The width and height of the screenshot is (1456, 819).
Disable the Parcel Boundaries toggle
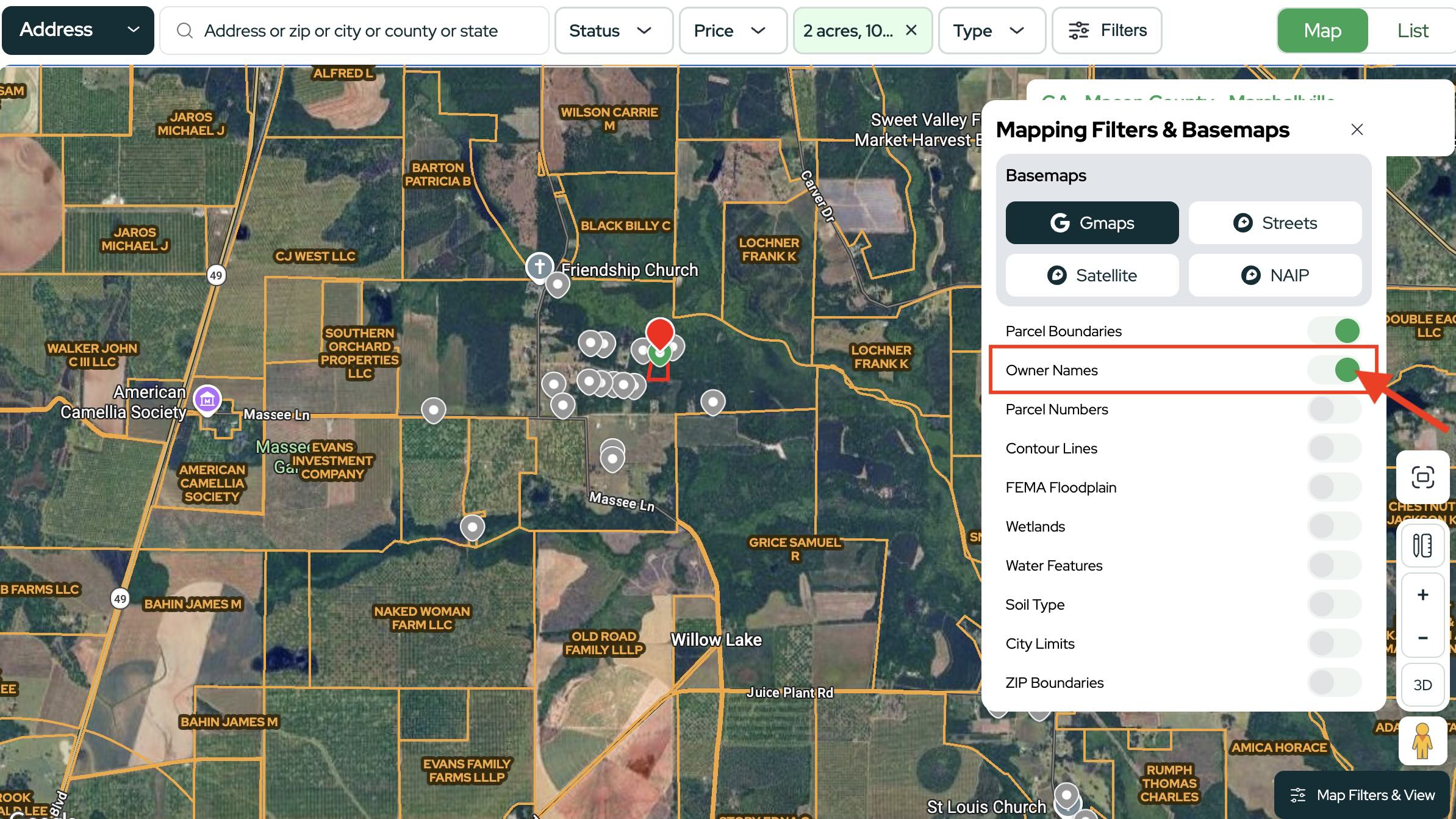coord(1335,331)
